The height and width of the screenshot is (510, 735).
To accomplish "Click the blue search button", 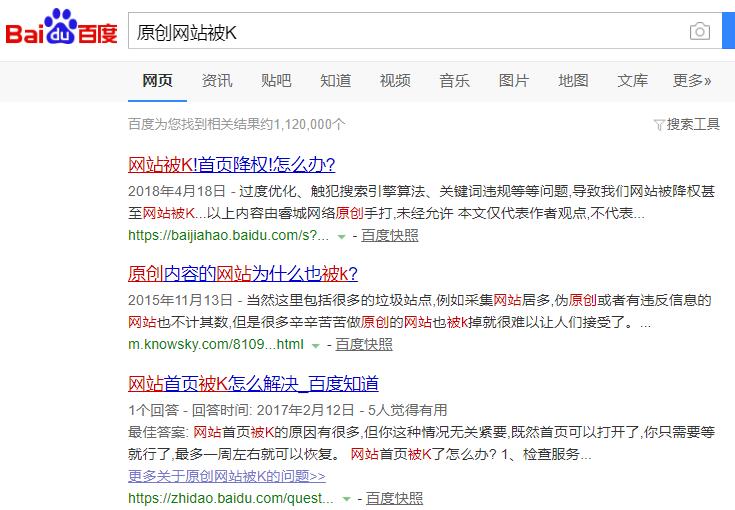I will point(728,30).
